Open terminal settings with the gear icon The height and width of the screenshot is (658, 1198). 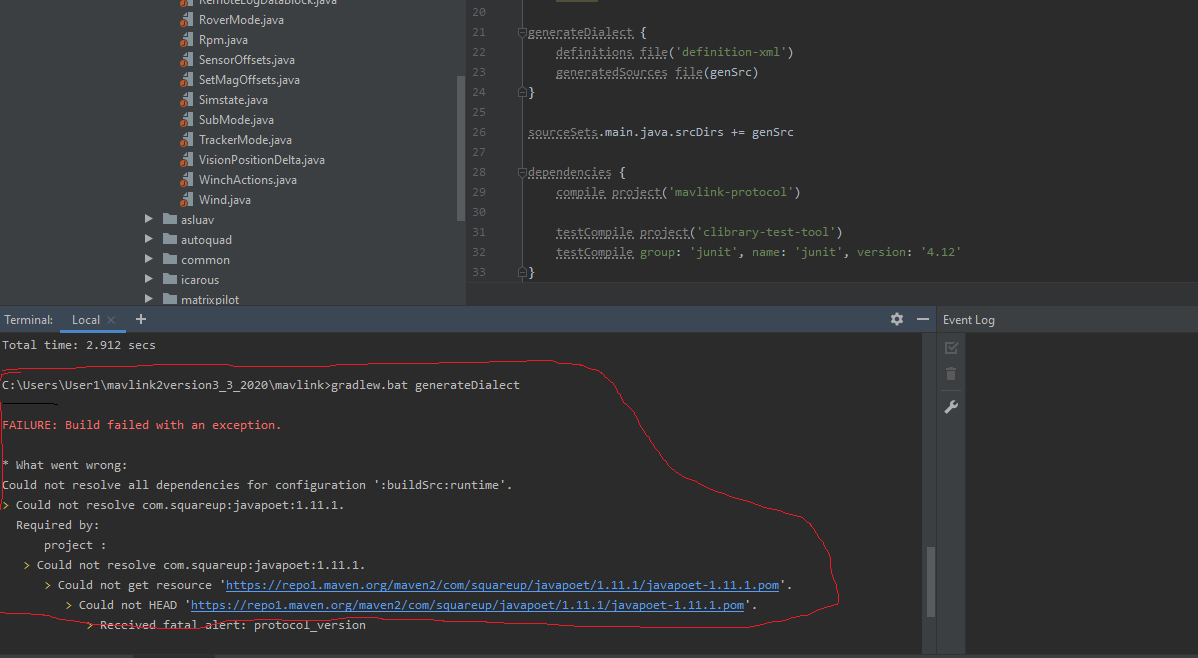point(896,318)
